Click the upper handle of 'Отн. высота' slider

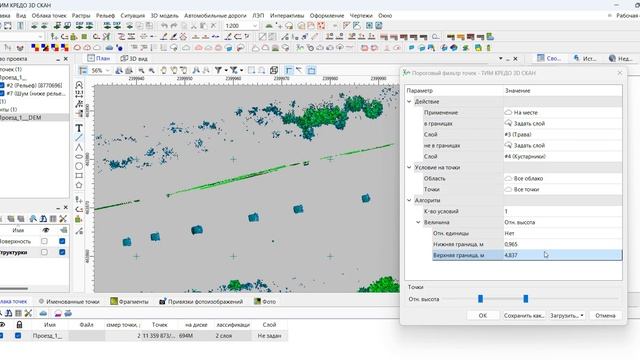(526, 299)
